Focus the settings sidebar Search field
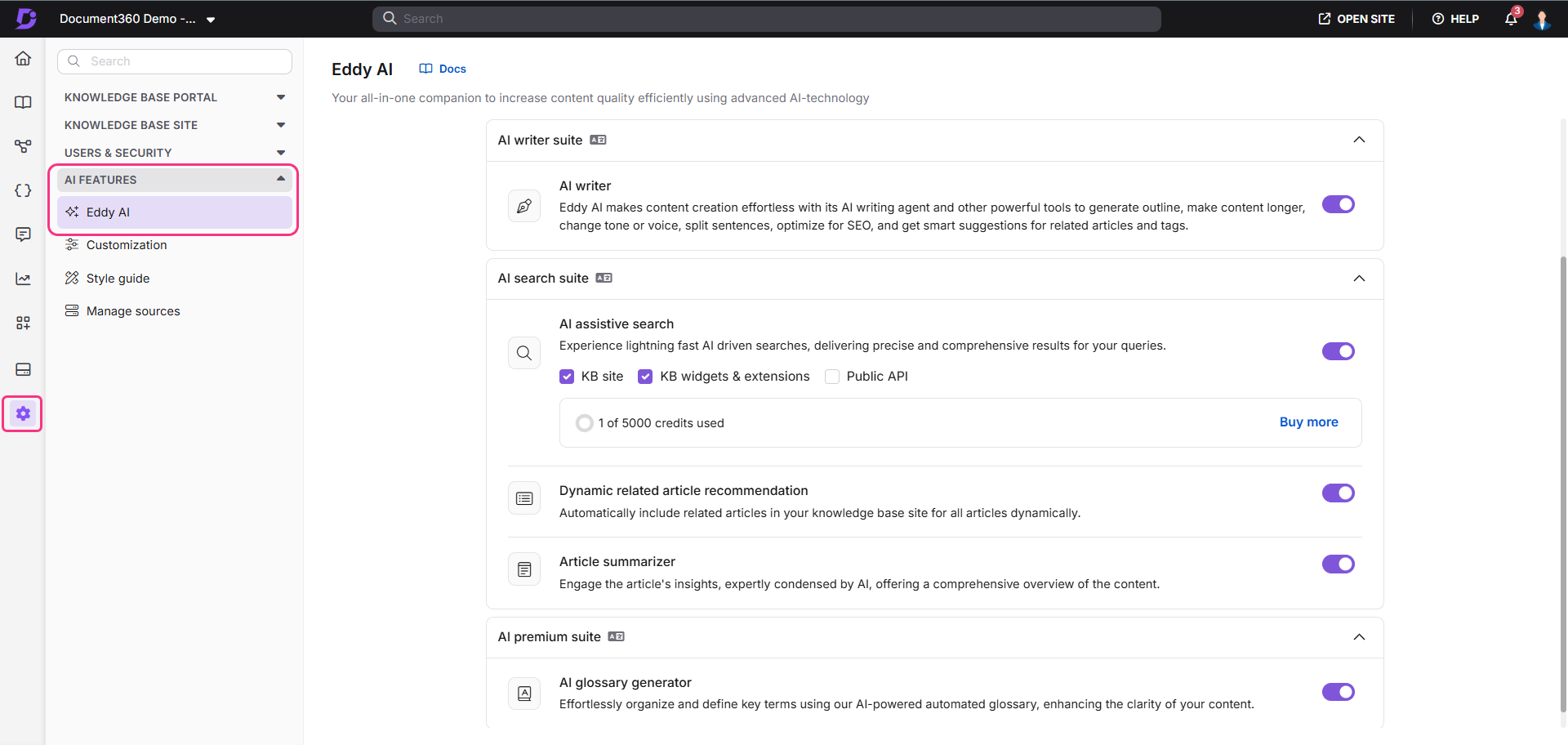The image size is (1568, 745). [x=175, y=61]
